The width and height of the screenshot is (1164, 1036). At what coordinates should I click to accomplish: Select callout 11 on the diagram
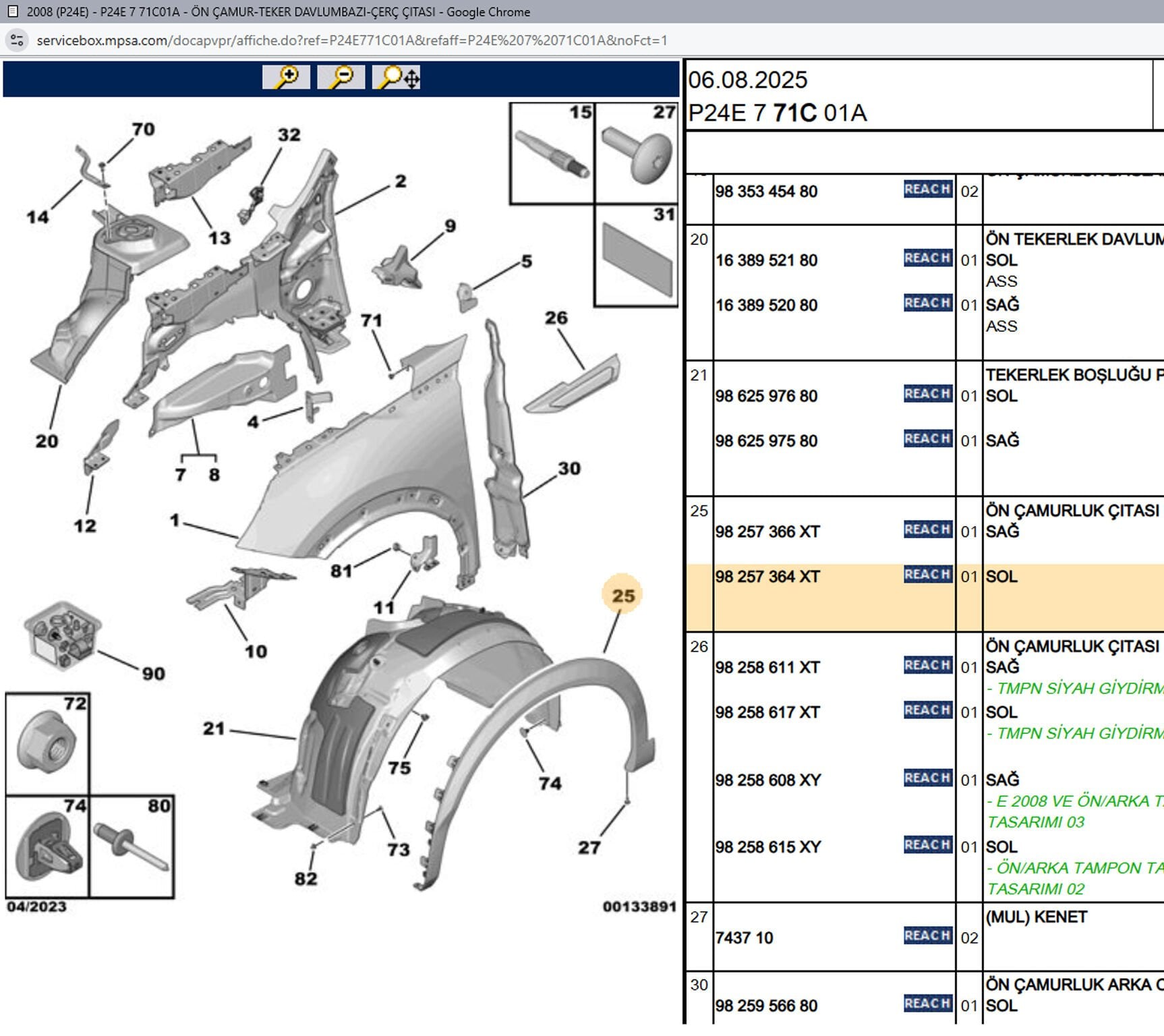(384, 607)
